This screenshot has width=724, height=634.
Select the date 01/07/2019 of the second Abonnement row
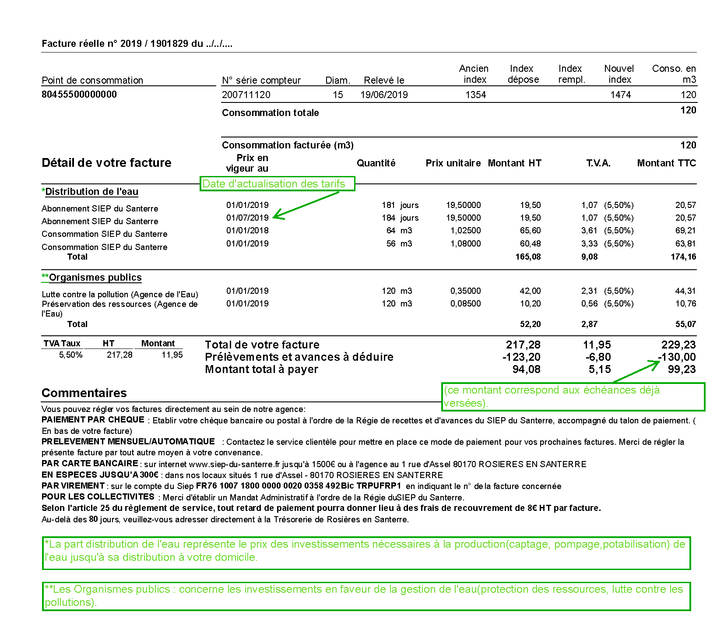point(247,217)
